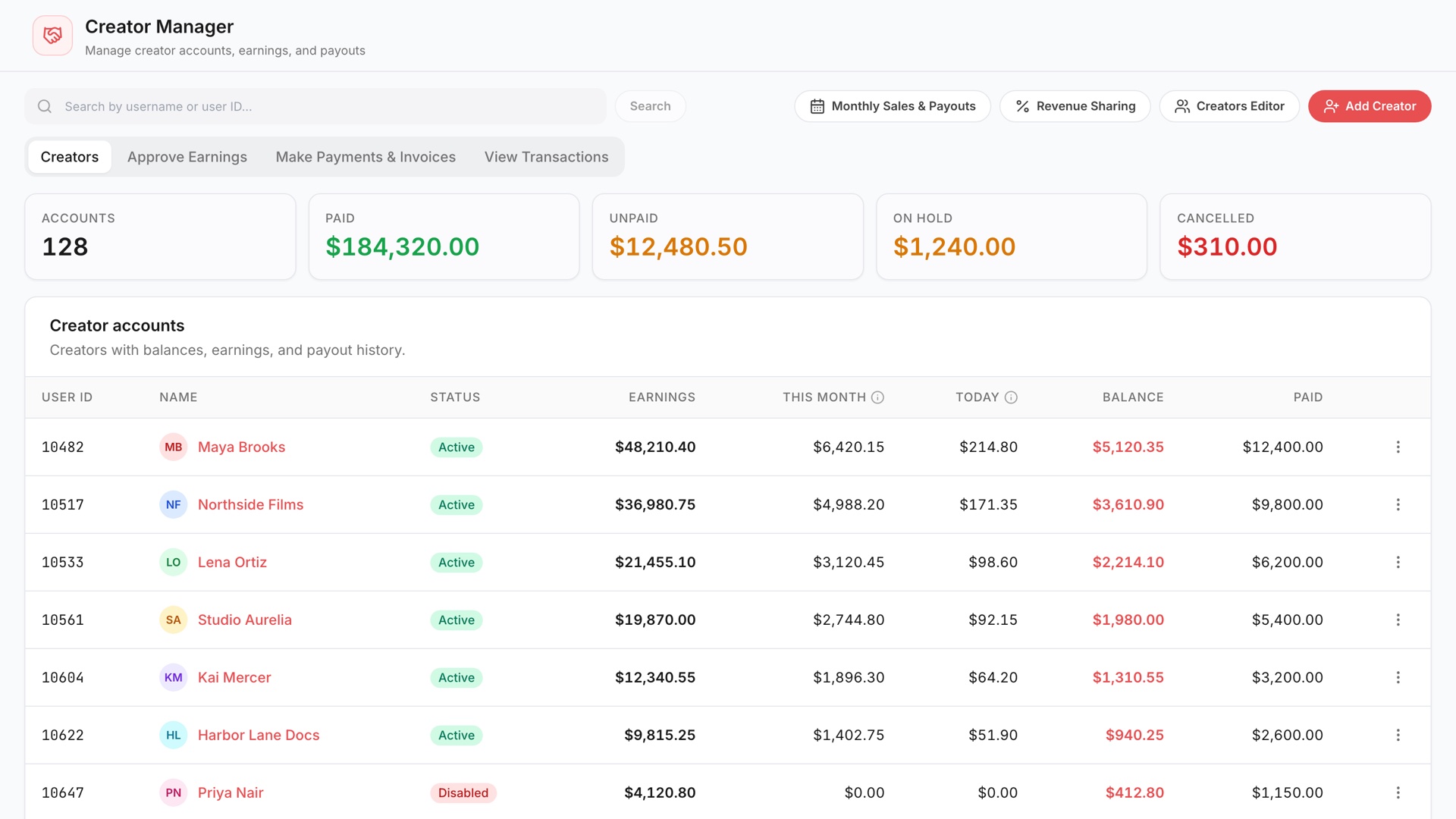Click Priya Nair PN avatar
This screenshot has height=819, width=1456.
pyautogui.click(x=173, y=793)
